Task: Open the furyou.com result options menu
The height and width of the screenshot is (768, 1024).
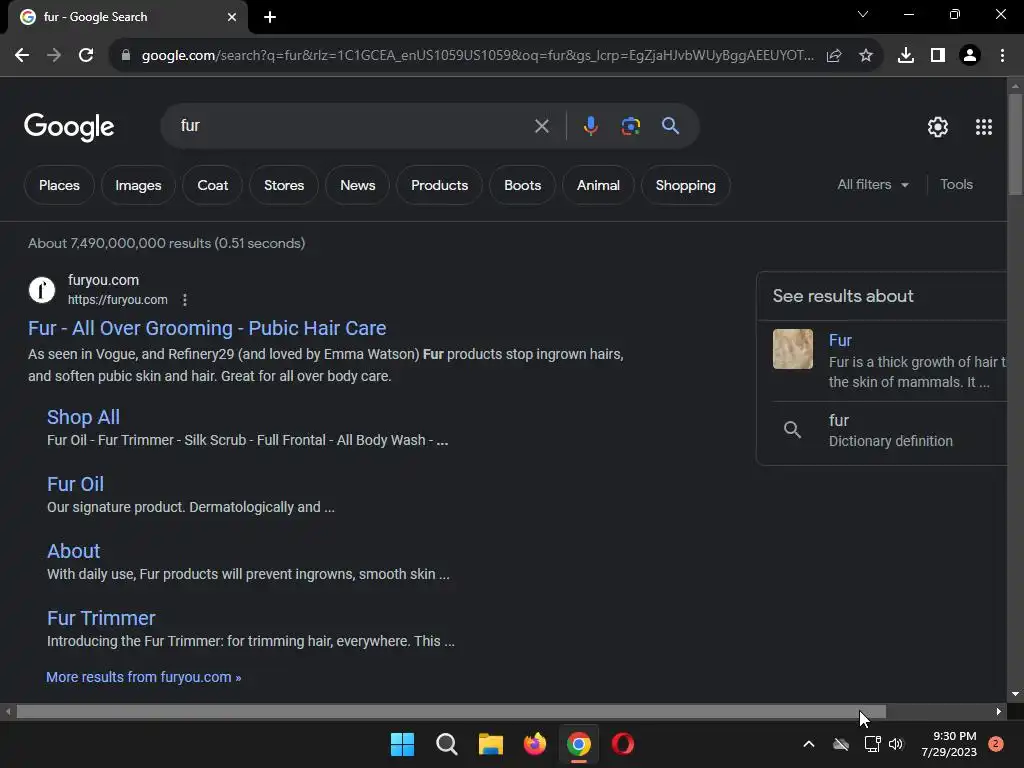Action: [x=185, y=300]
